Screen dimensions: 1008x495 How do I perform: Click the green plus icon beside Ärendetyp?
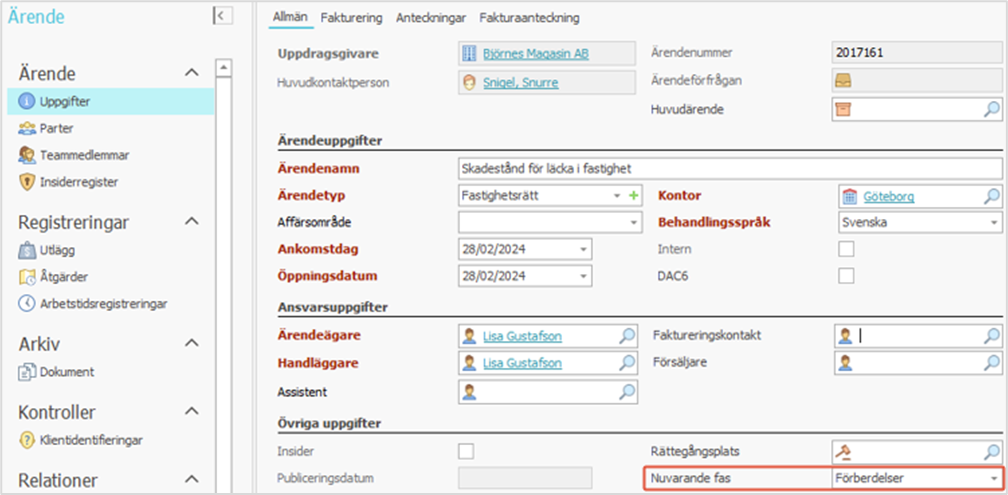(x=633, y=195)
